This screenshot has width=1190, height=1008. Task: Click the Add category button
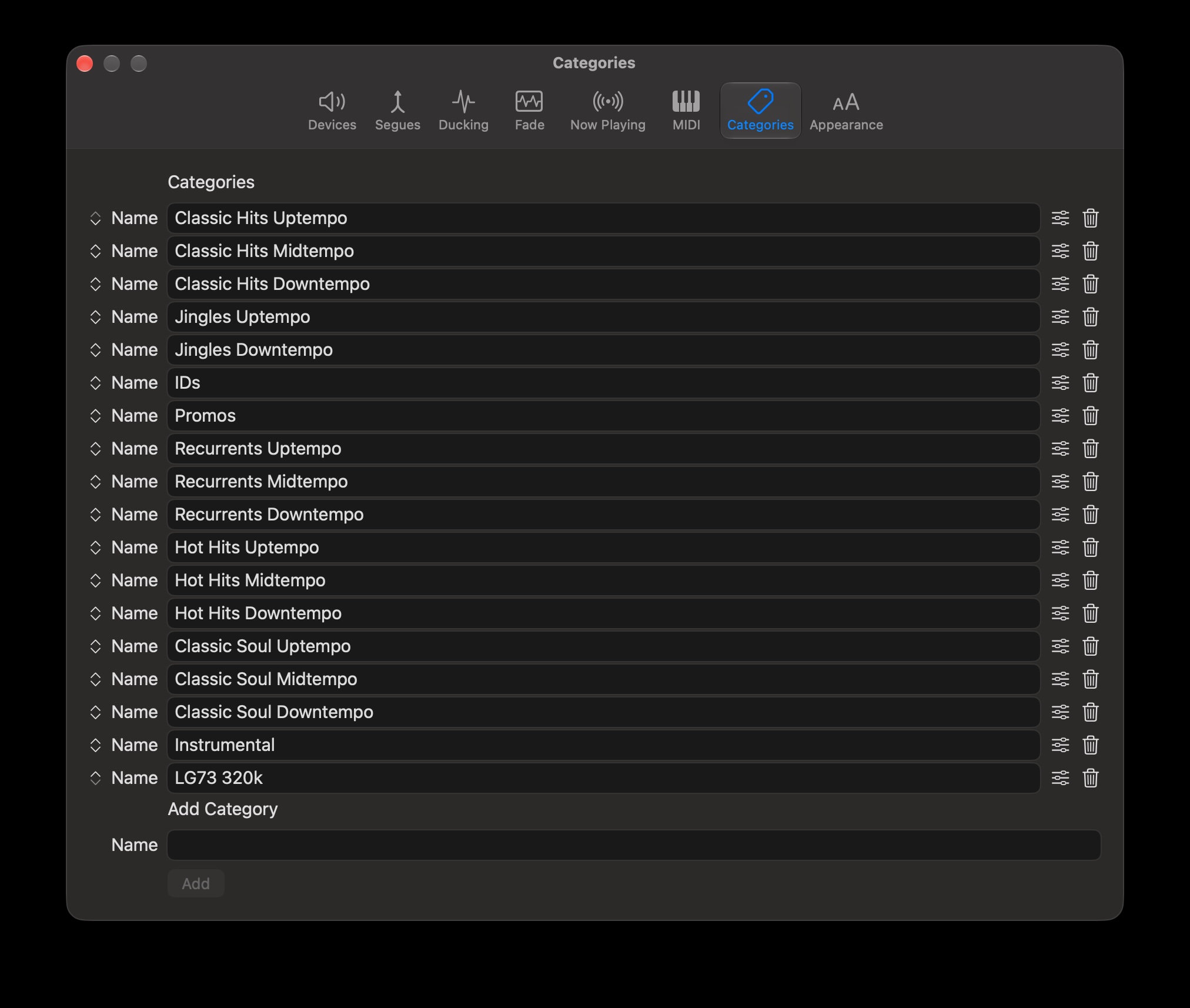pos(196,883)
